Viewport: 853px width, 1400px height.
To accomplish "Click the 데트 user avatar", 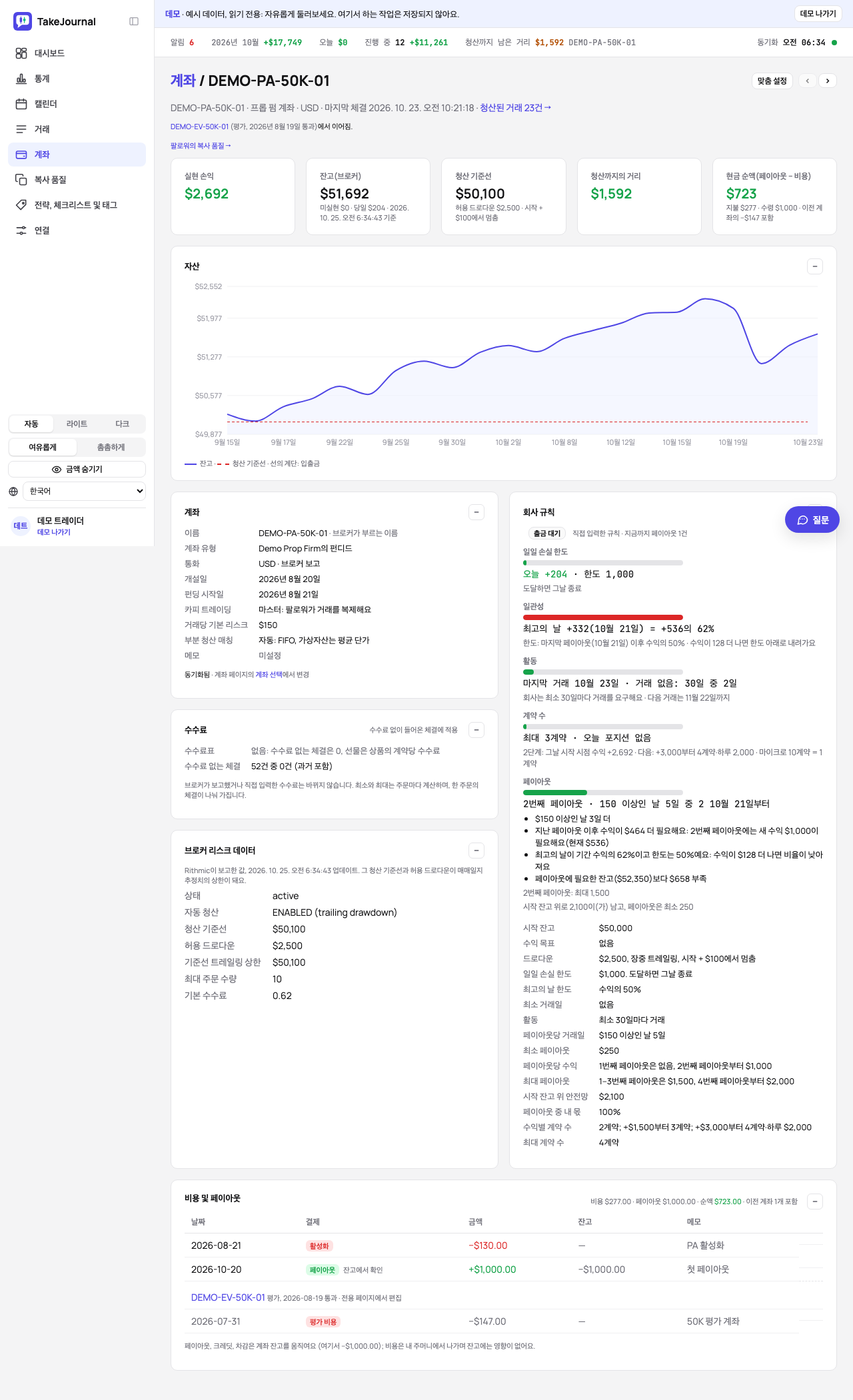I will click(21, 525).
